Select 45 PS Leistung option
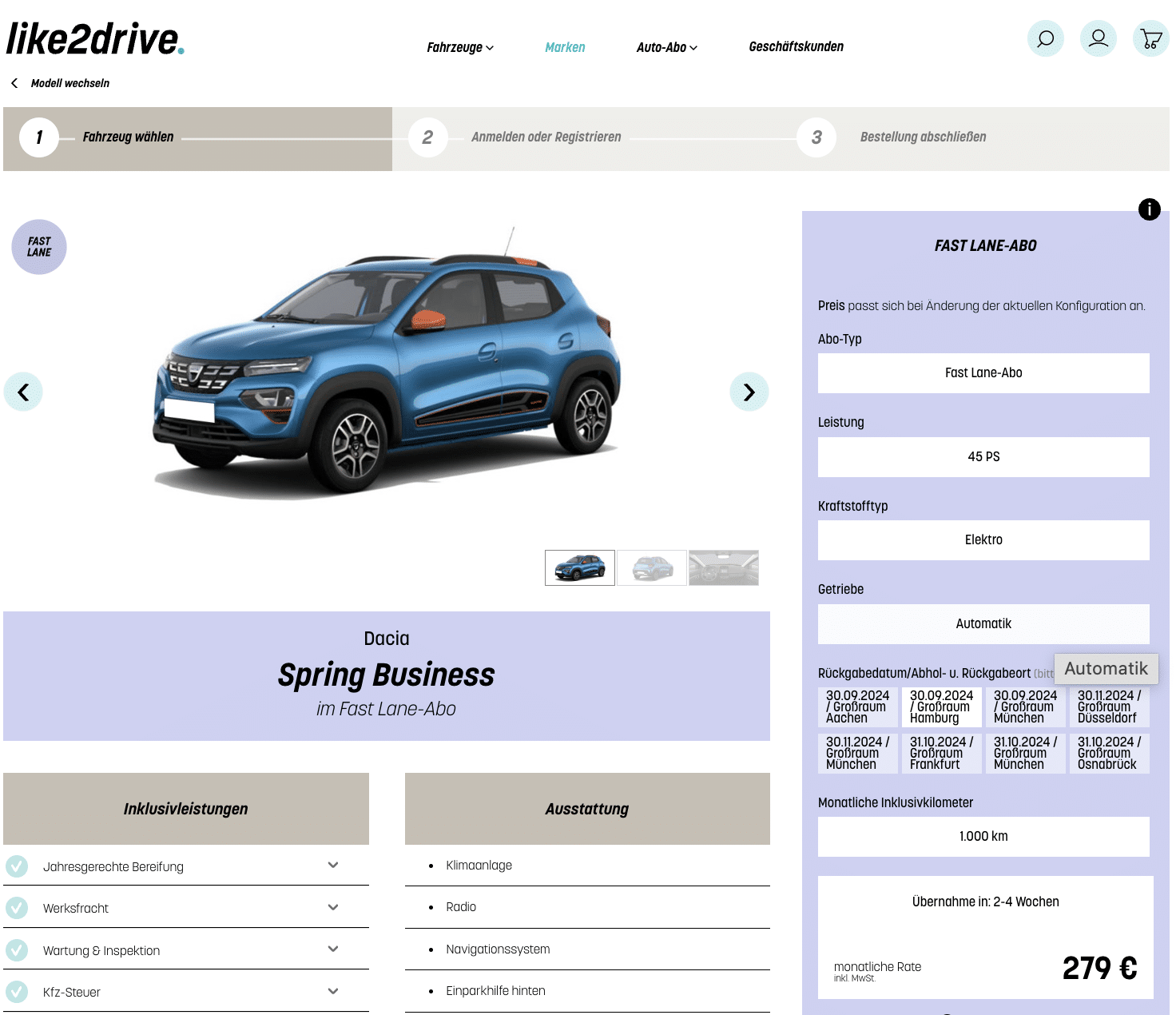This screenshot has width=1176, height=1015. pyautogui.click(x=983, y=457)
